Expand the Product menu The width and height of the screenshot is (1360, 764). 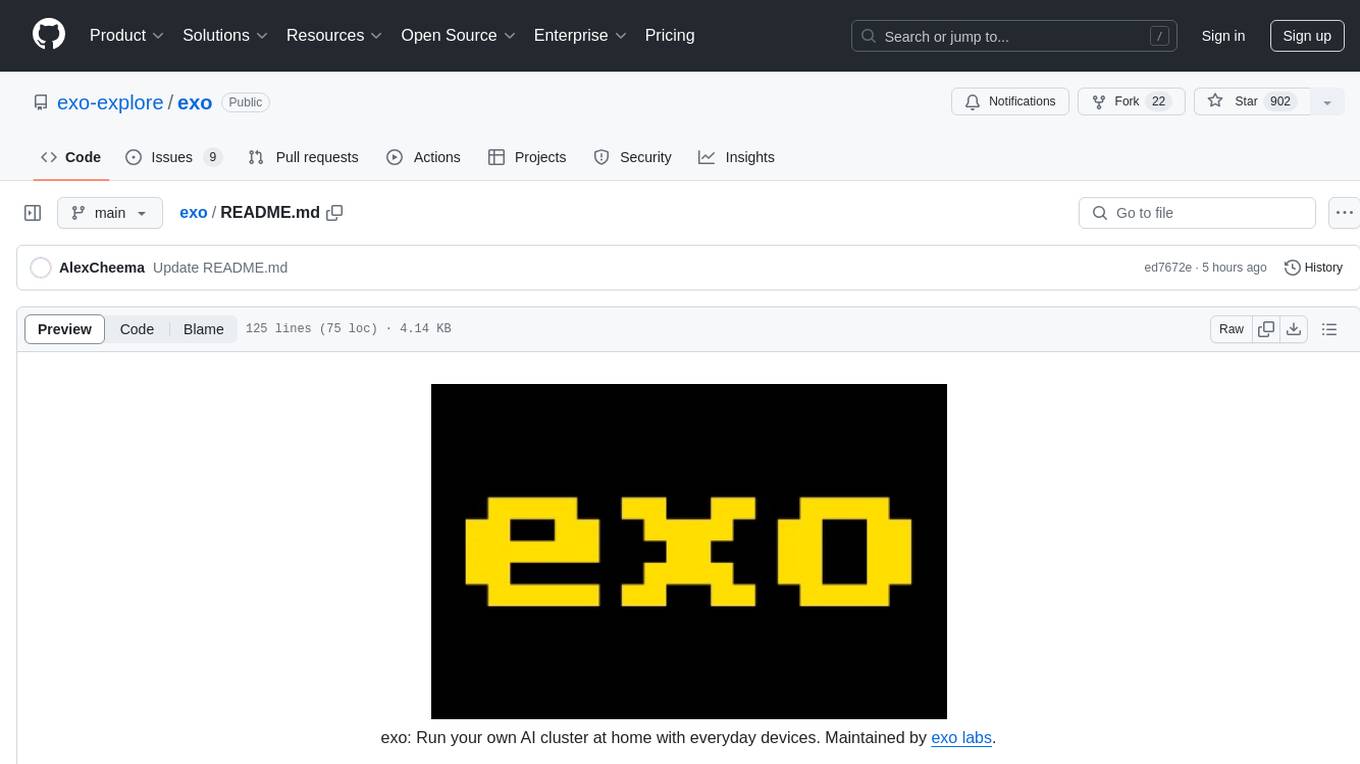[126, 35]
